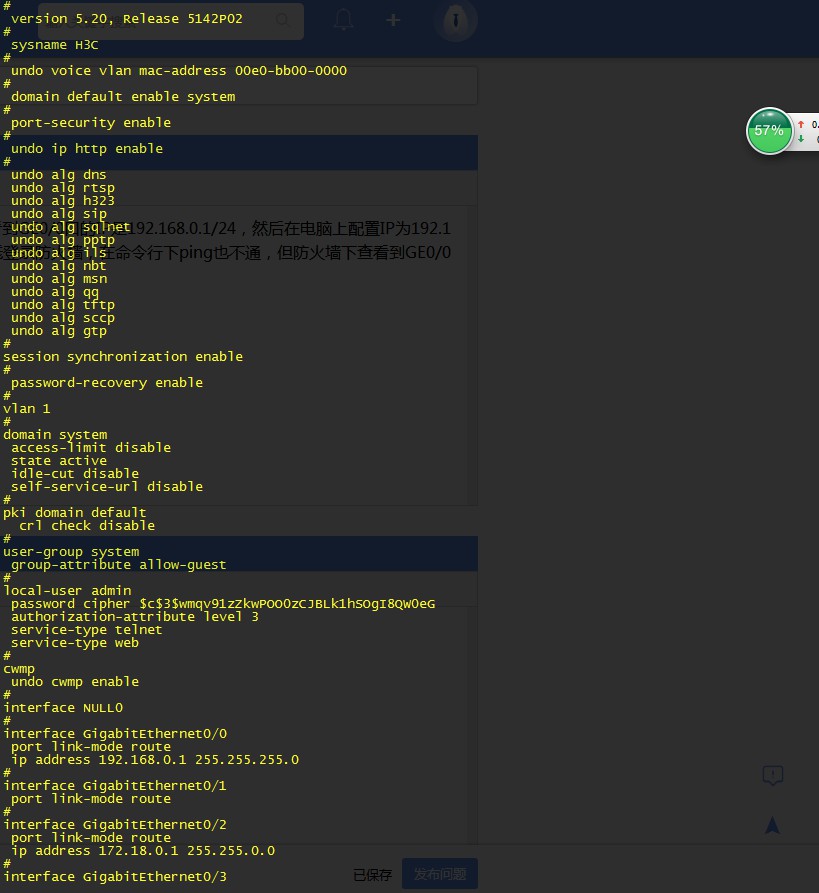Click the 'self-service-url disable' line
The height and width of the screenshot is (893, 819).
[107, 487]
